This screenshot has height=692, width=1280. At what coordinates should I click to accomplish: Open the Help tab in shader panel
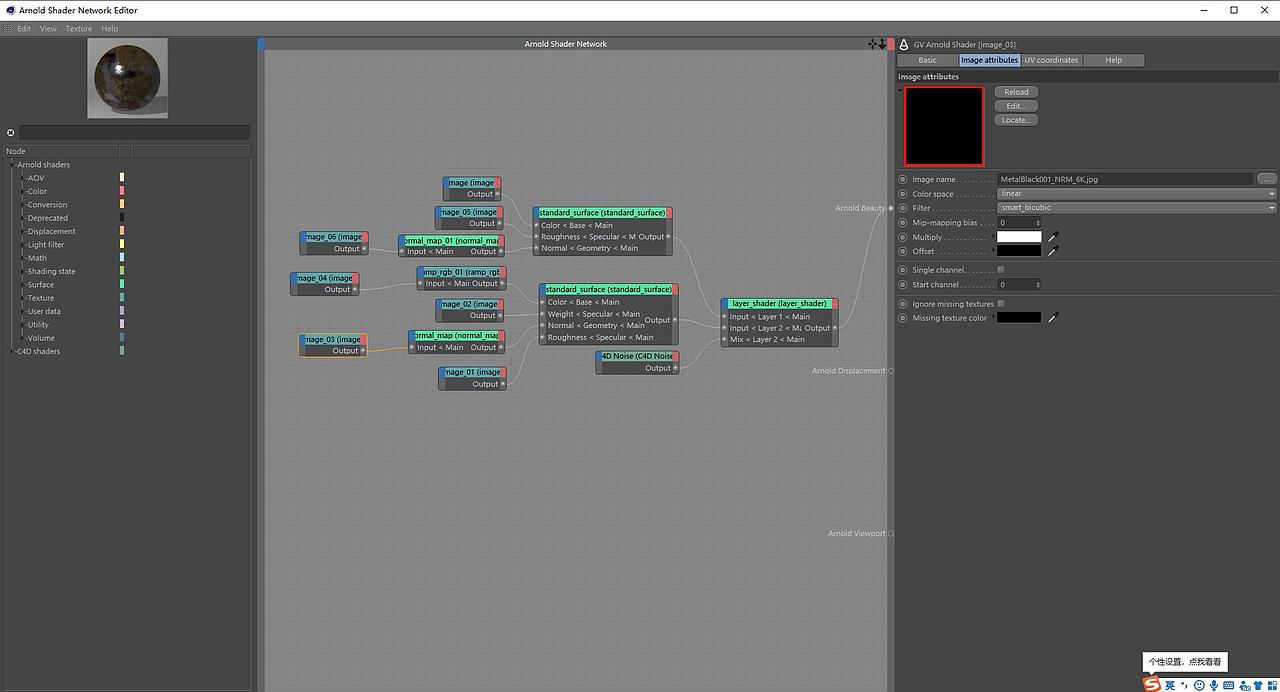coord(1113,60)
